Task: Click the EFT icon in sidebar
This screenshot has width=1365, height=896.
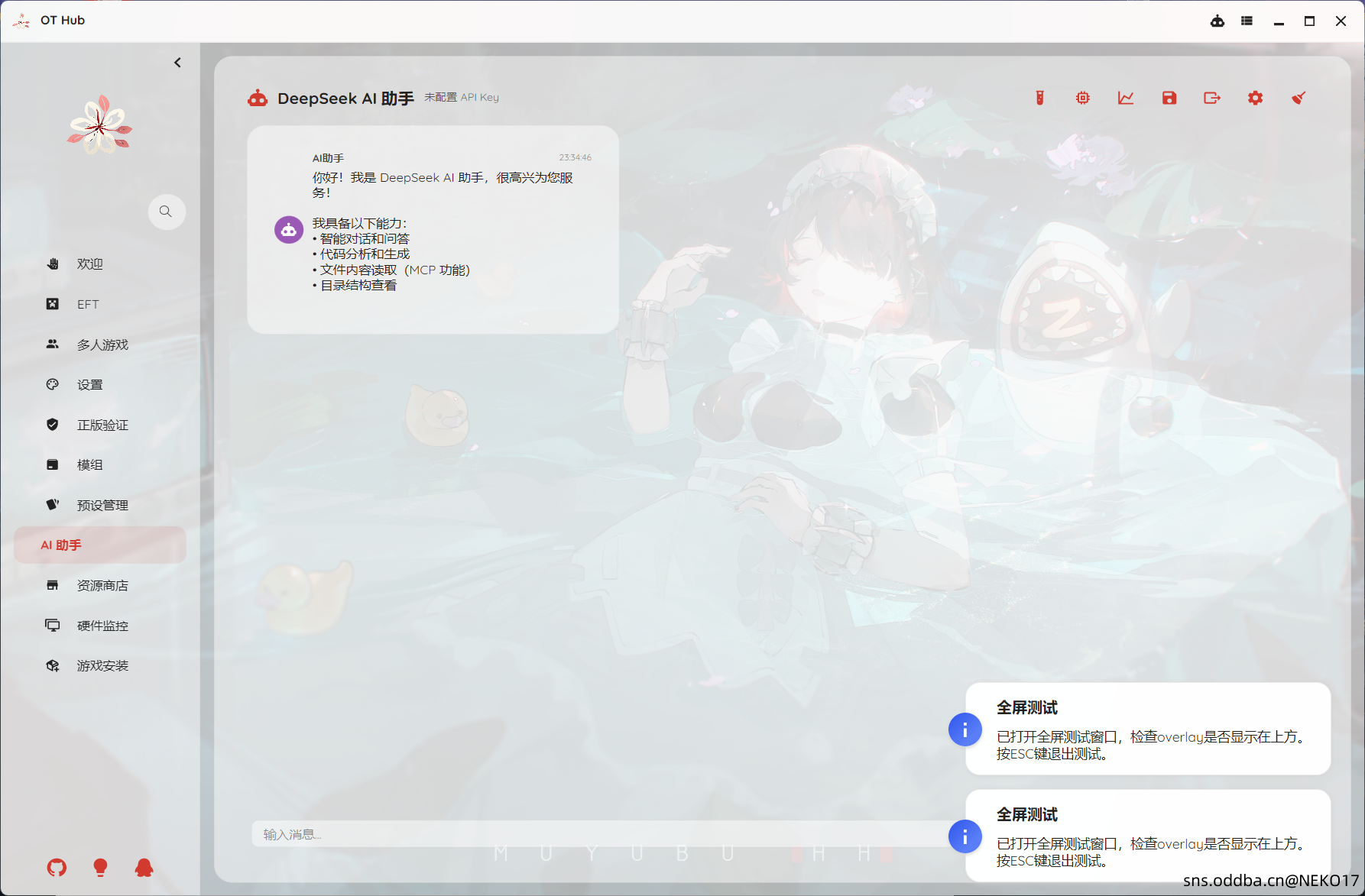Action: point(53,304)
